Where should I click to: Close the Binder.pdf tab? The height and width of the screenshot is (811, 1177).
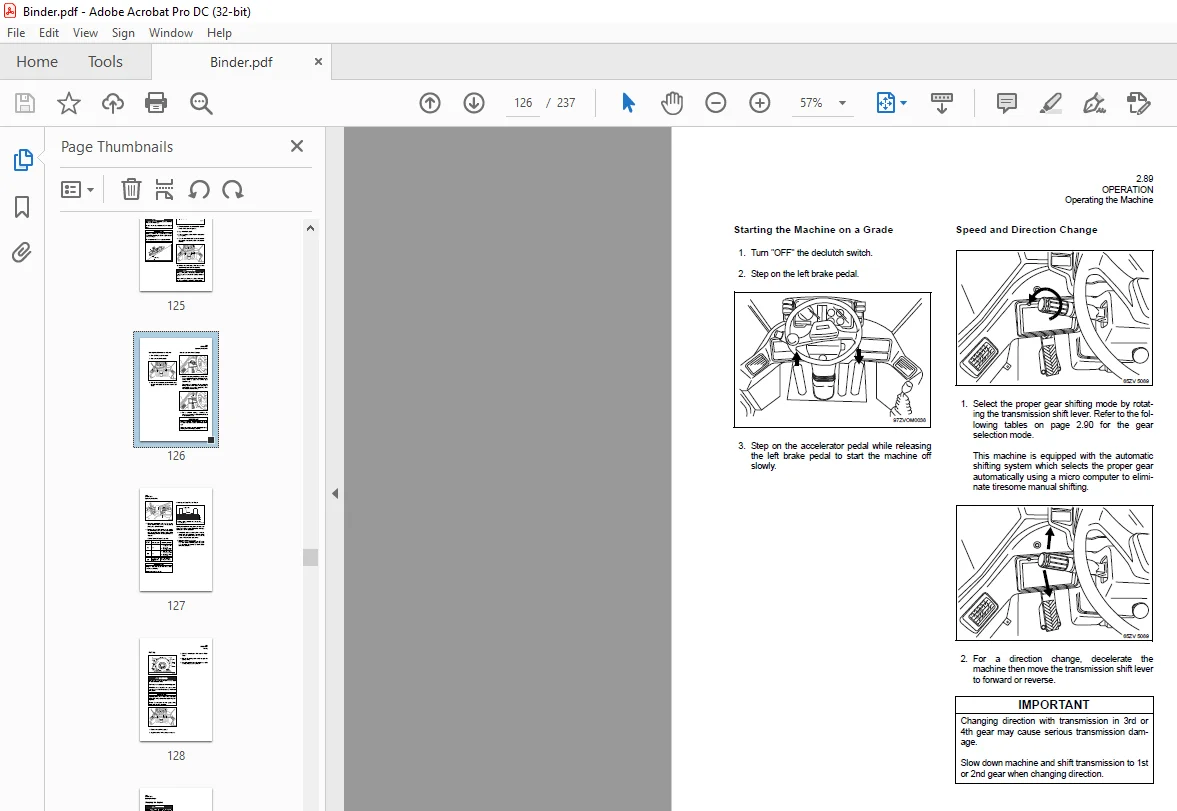(318, 62)
